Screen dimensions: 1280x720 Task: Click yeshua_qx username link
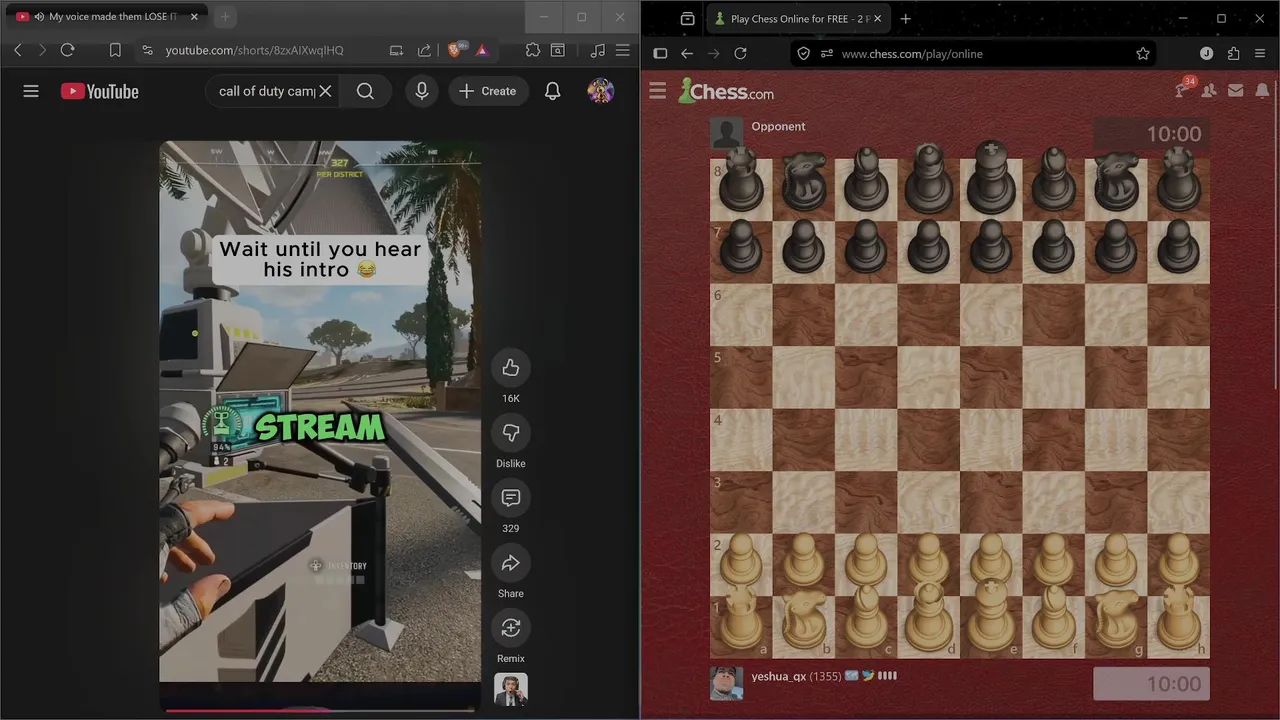779,676
